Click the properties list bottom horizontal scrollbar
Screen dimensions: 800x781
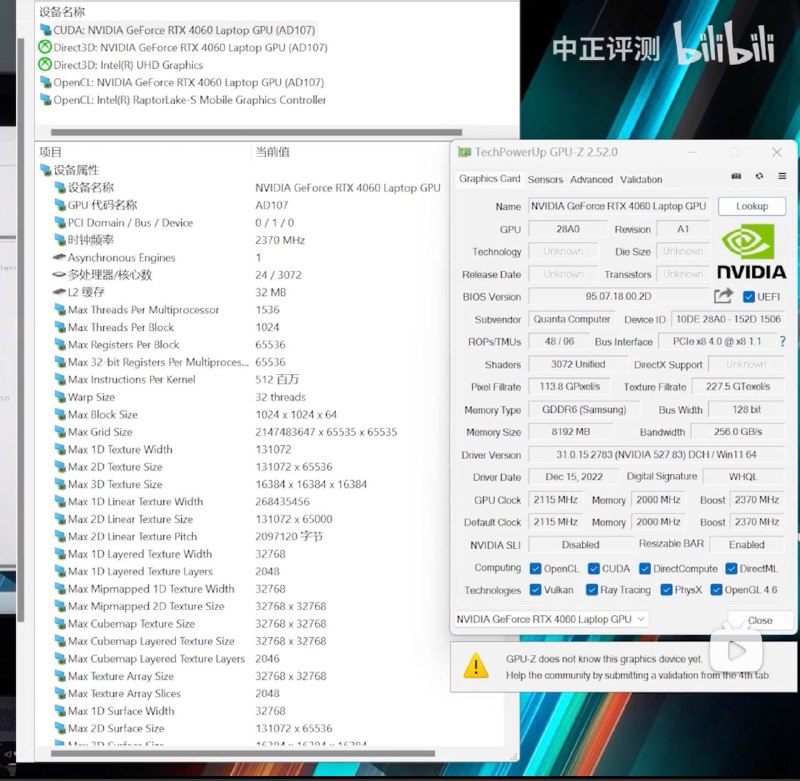(243, 753)
